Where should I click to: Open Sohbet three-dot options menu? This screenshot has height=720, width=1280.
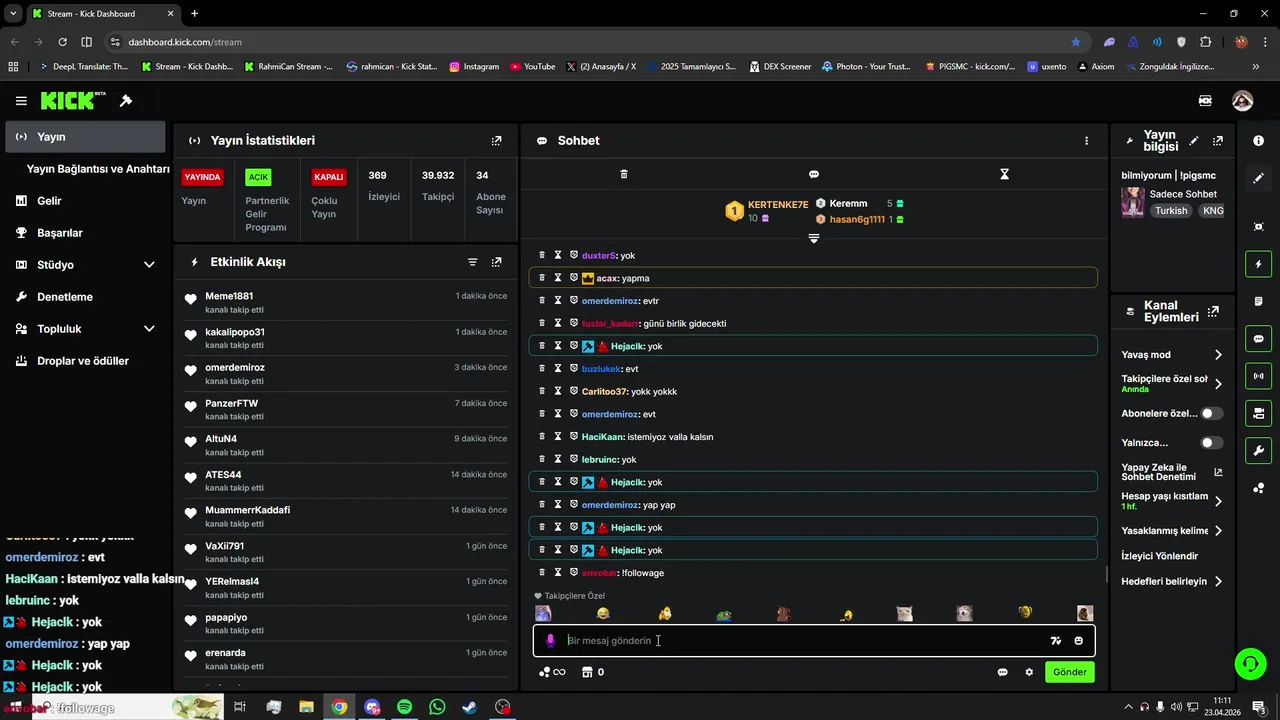click(1086, 141)
